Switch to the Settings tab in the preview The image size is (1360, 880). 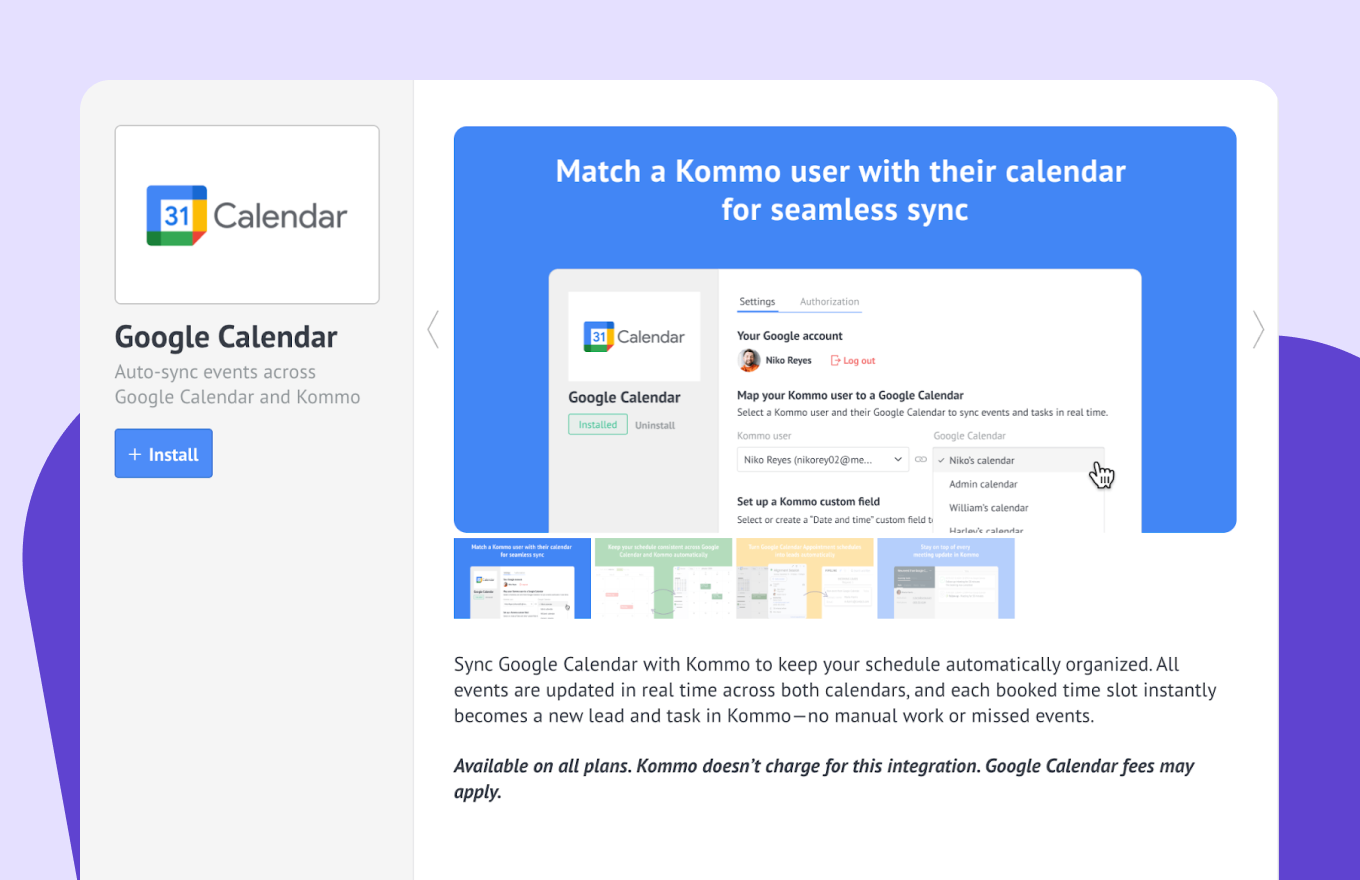[x=757, y=302]
